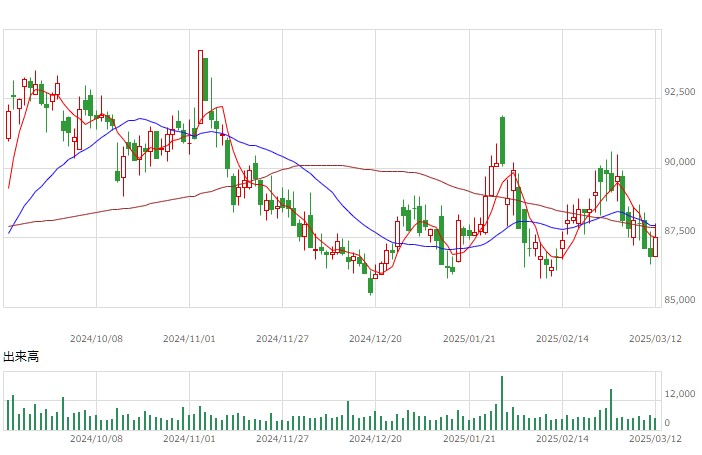Pick the 2025/02/14 date below the volume chart
The image size is (702, 455).
coord(562,438)
